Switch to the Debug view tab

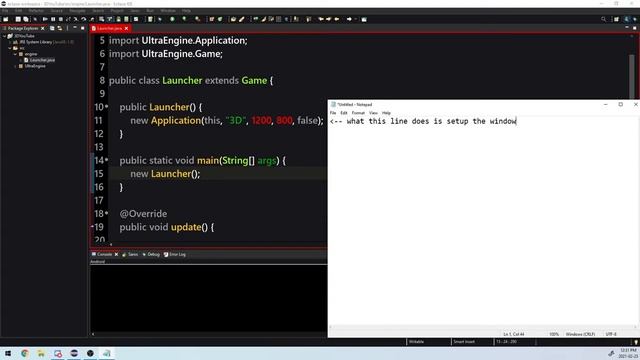point(151,254)
